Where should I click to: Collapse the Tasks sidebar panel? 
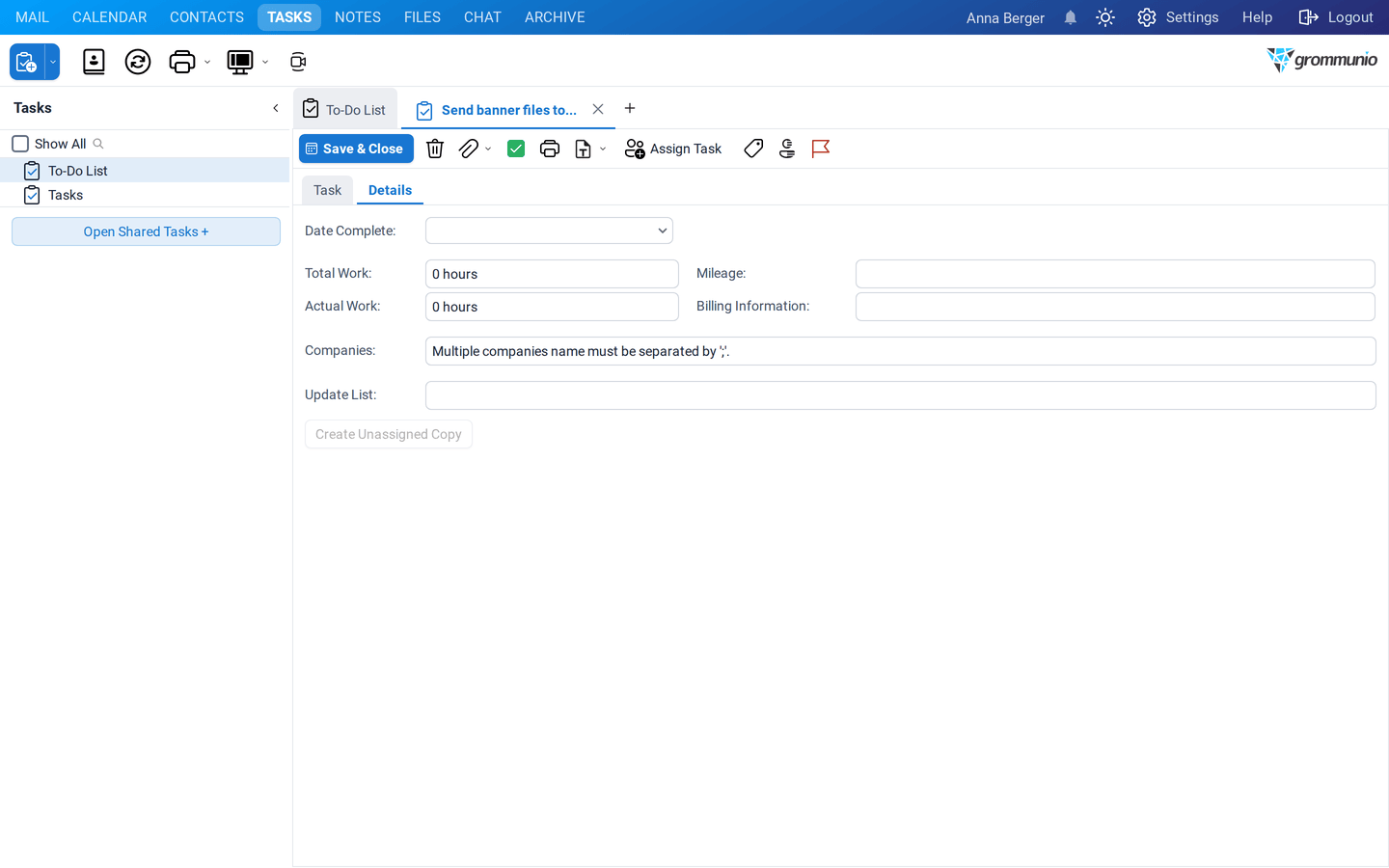point(276,108)
